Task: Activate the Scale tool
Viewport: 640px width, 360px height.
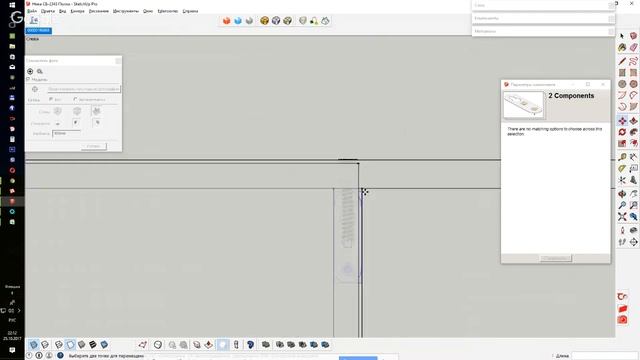Action: (622, 143)
